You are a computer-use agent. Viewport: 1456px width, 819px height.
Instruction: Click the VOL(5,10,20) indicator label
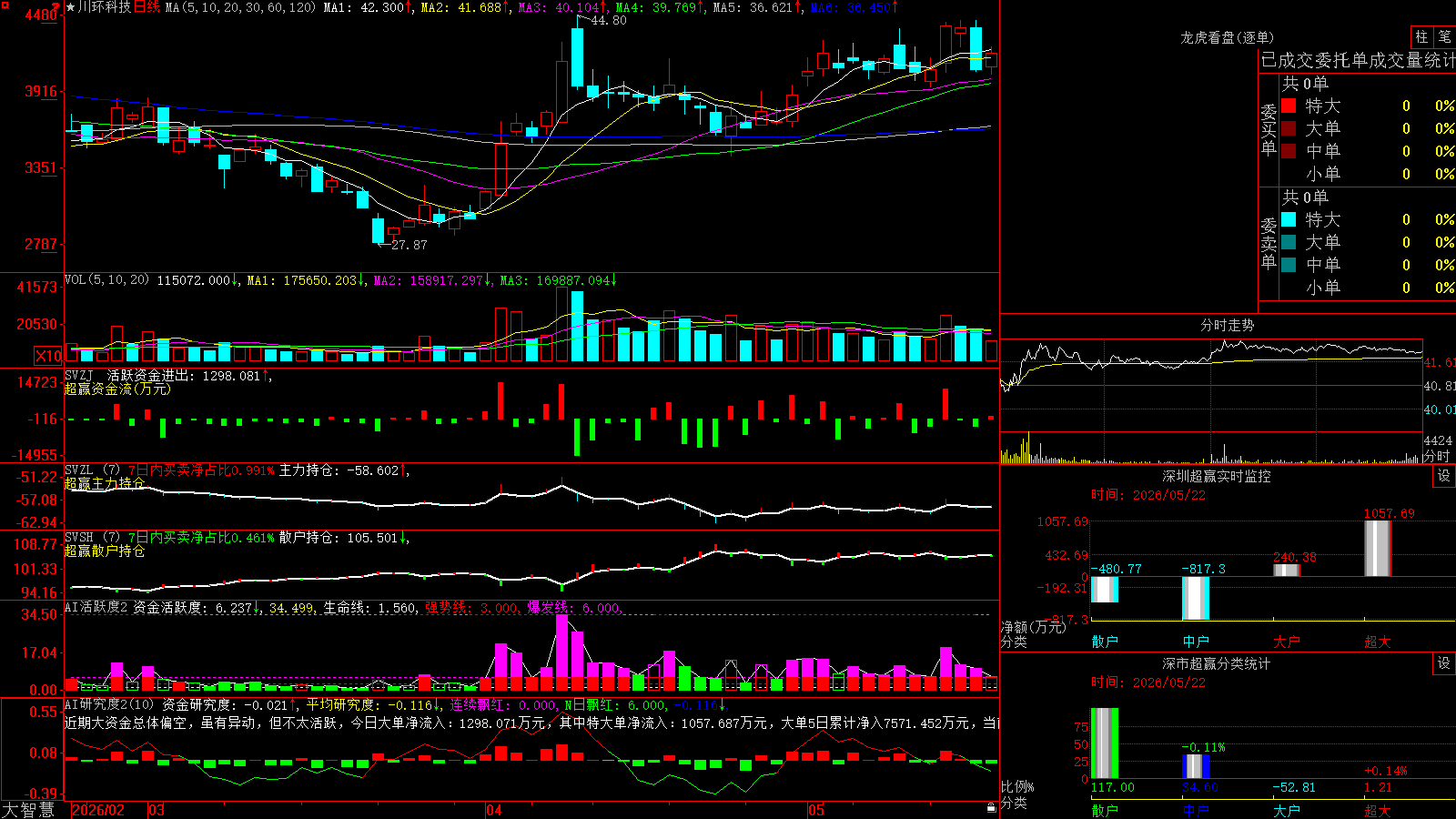pos(106,280)
